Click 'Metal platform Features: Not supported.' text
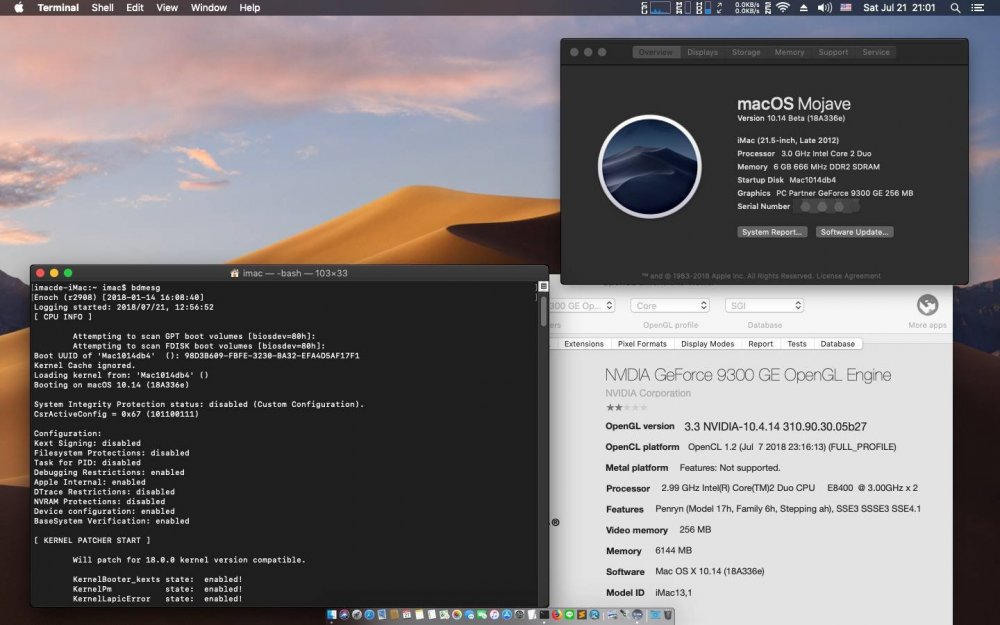This screenshot has height=625, width=1000. coord(693,467)
